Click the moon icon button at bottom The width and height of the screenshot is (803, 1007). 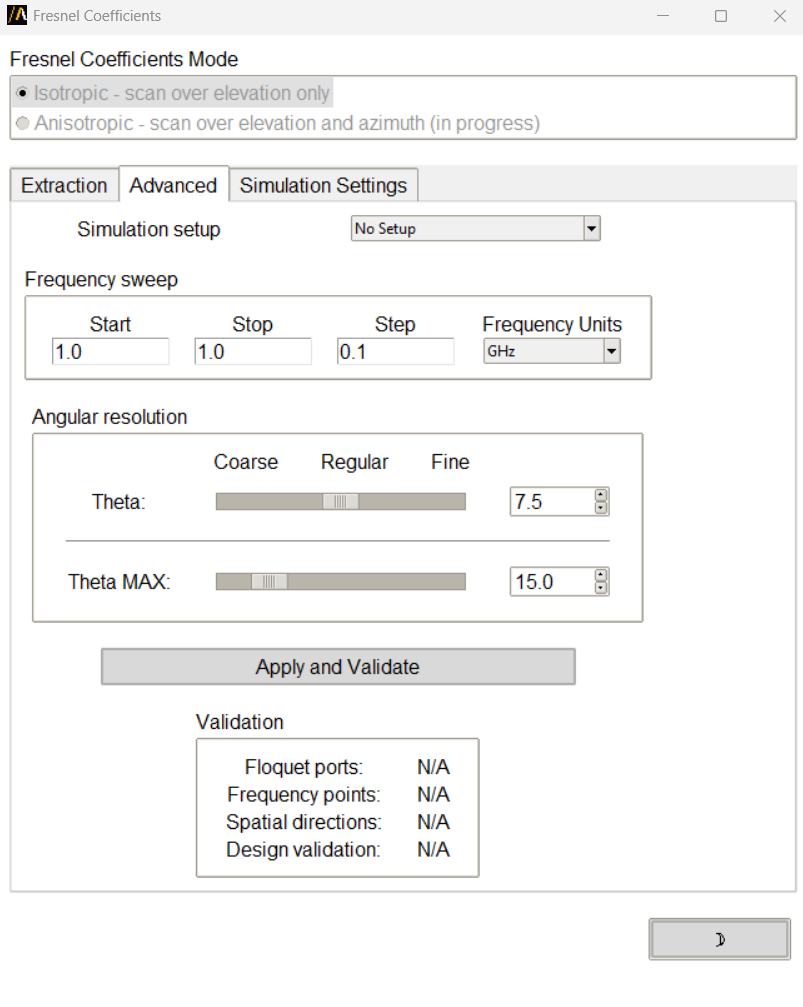coord(719,939)
